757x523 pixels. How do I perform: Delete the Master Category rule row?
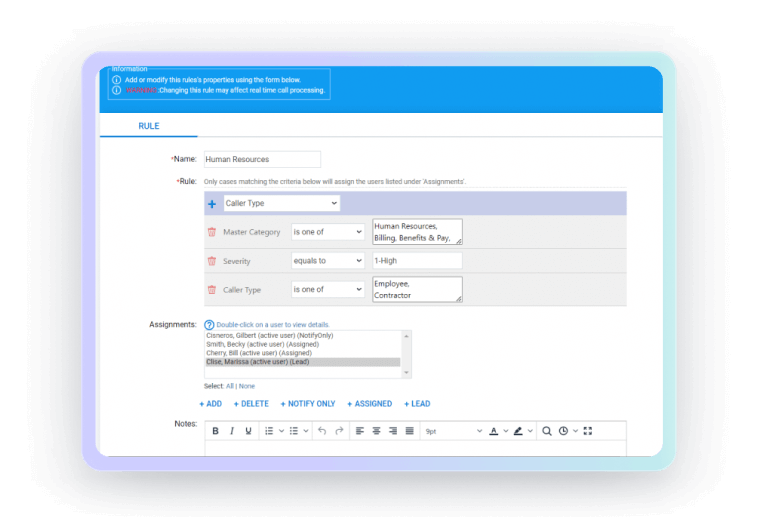[x=211, y=232]
